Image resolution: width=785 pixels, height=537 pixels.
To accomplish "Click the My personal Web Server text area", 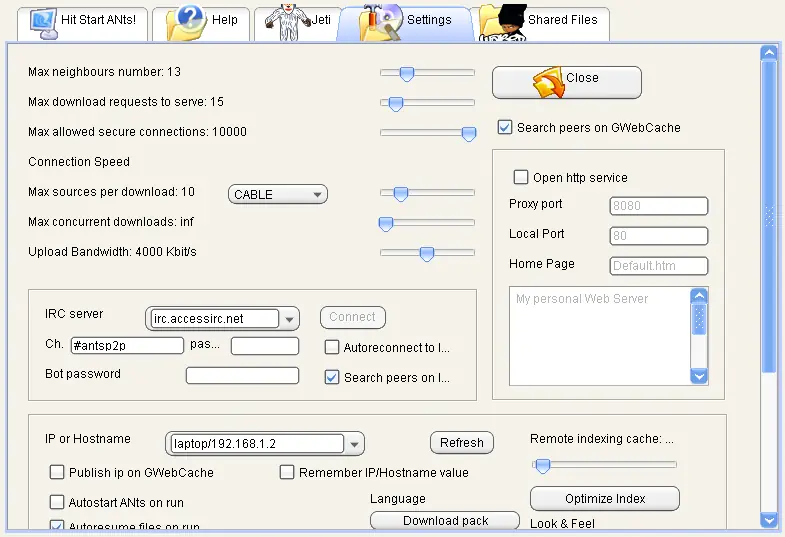I will coord(600,336).
